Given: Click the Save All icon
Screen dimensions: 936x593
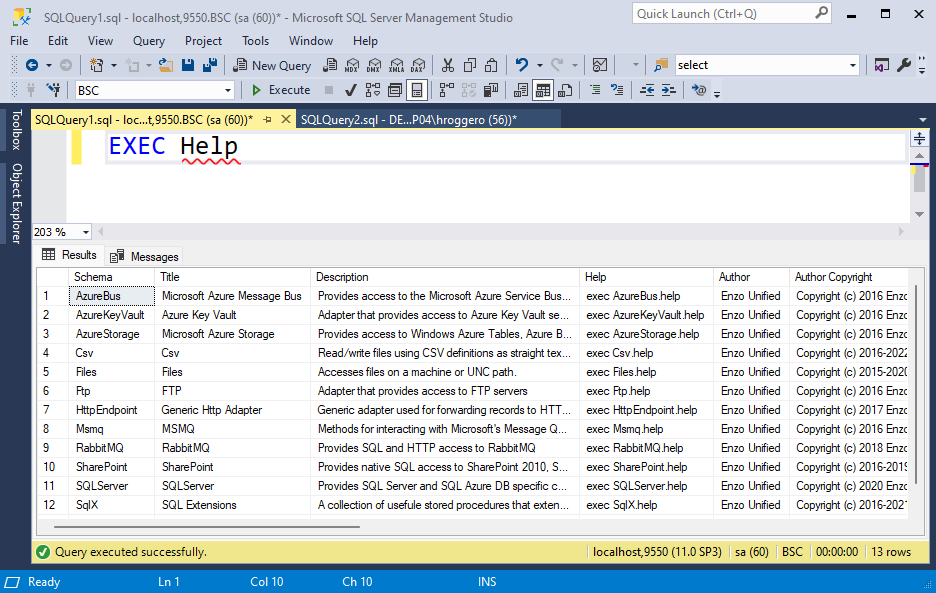Looking at the screenshot, I should (210, 65).
